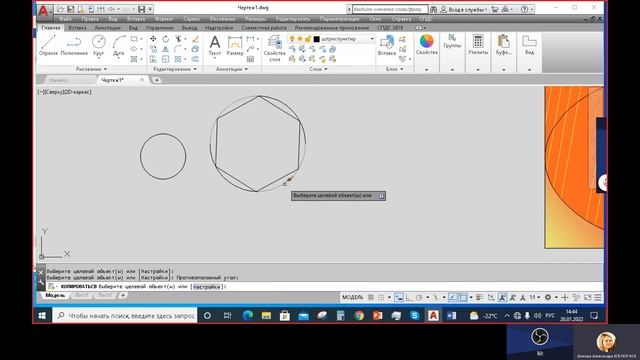
Task: Click the Hatch icon in Рисование panel
Action: pyautogui.click(x=134, y=59)
